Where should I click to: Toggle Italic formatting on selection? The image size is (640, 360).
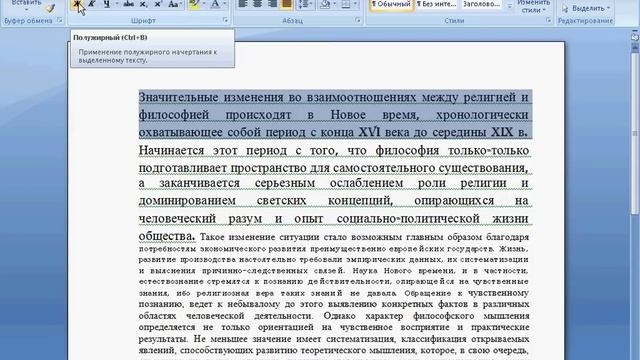tap(91, 4)
